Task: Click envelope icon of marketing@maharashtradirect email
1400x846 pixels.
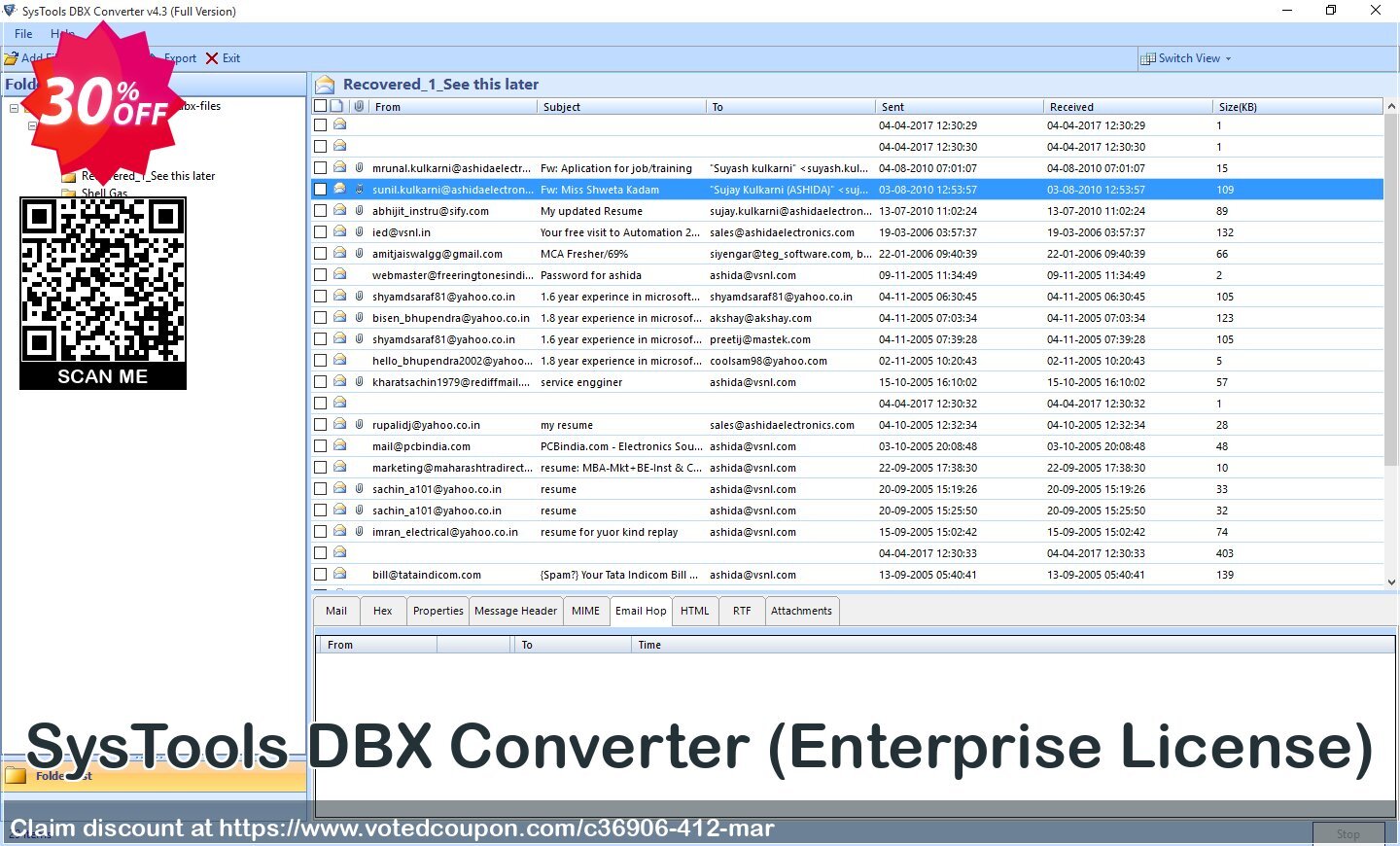Action: click(x=339, y=467)
